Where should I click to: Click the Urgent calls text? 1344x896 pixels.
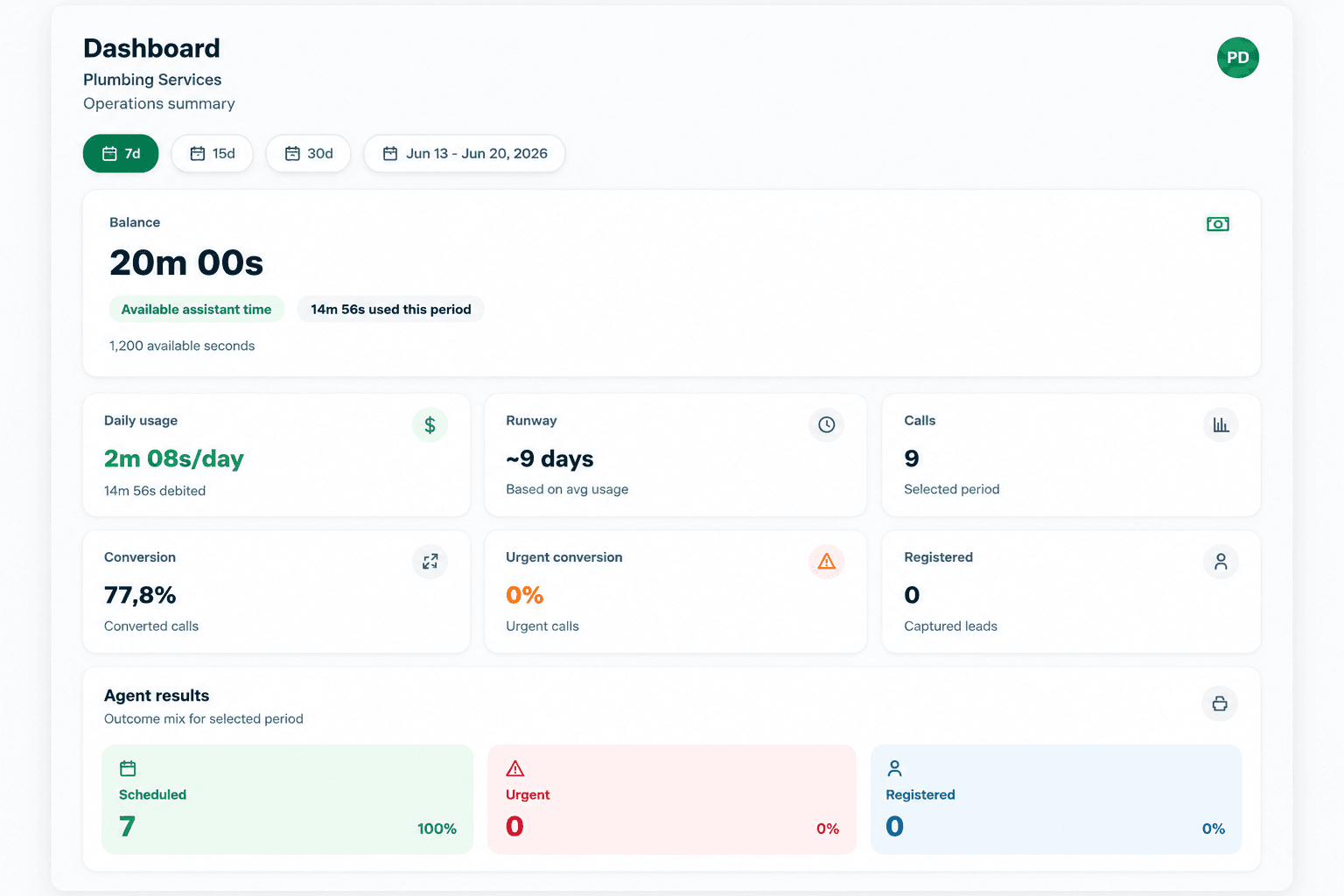click(542, 626)
